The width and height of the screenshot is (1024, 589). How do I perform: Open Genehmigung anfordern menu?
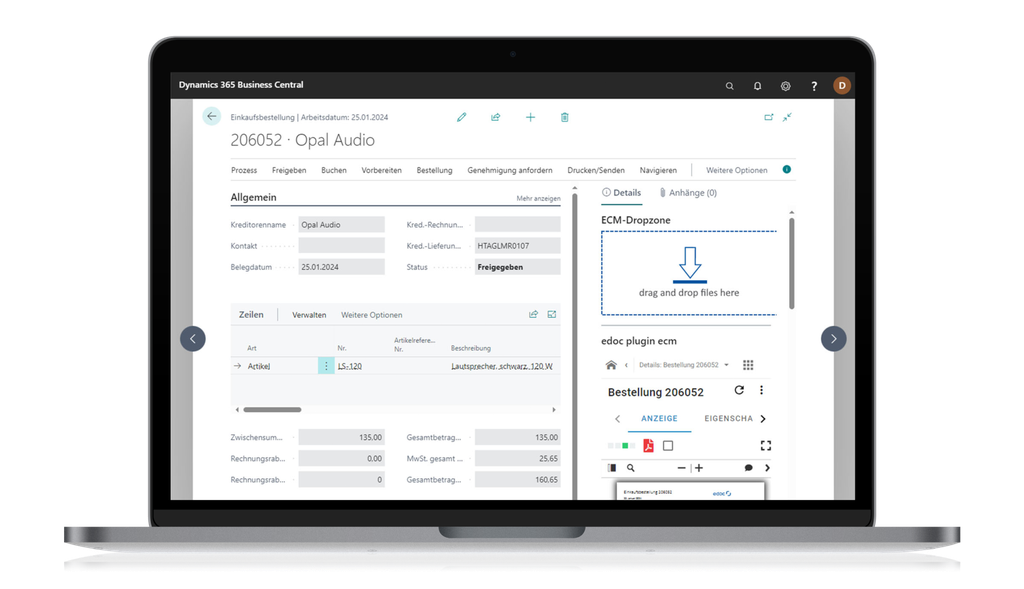click(510, 170)
